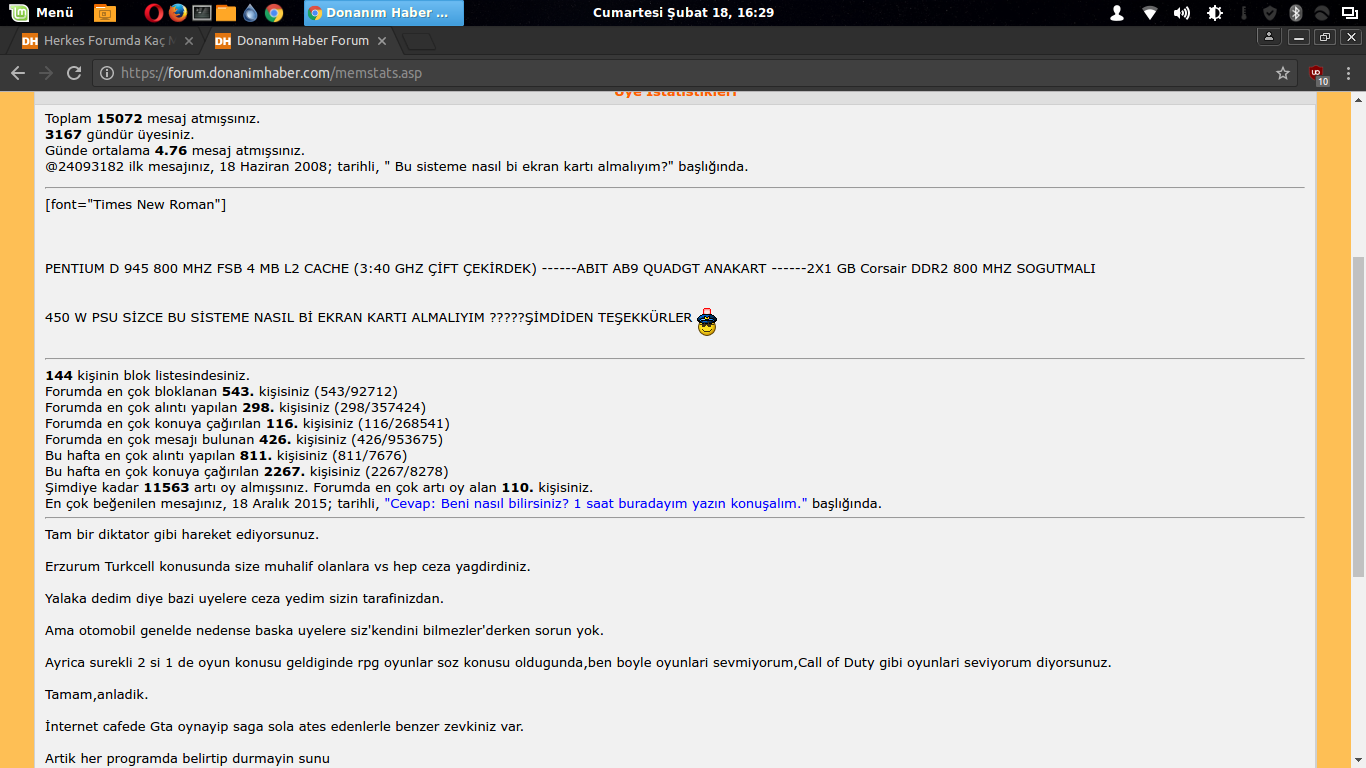Launch Chrome from the panel launcher
This screenshot has width=1366, height=768.
(x=273, y=13)
